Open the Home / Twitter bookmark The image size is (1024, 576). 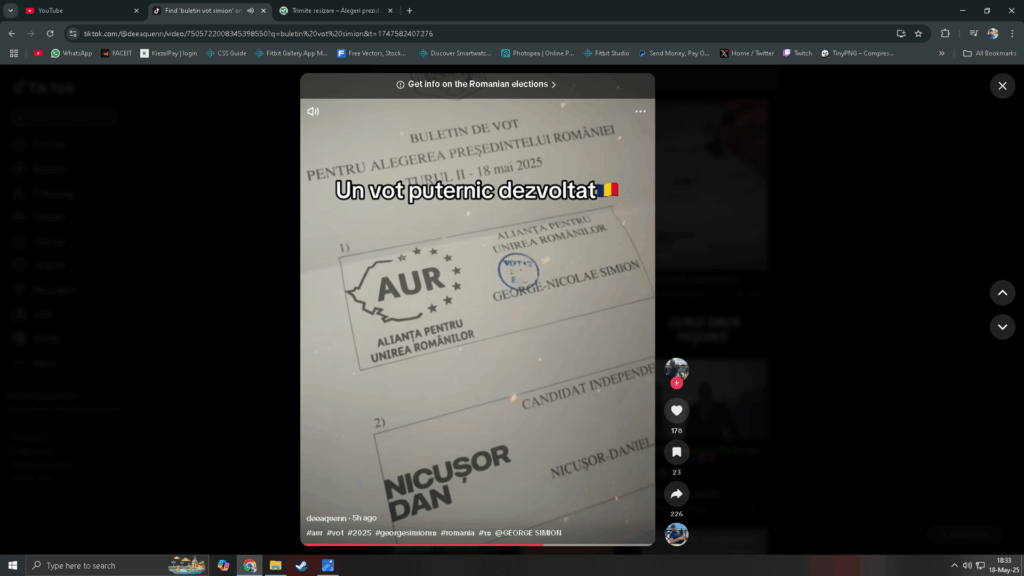click(746, 54)
